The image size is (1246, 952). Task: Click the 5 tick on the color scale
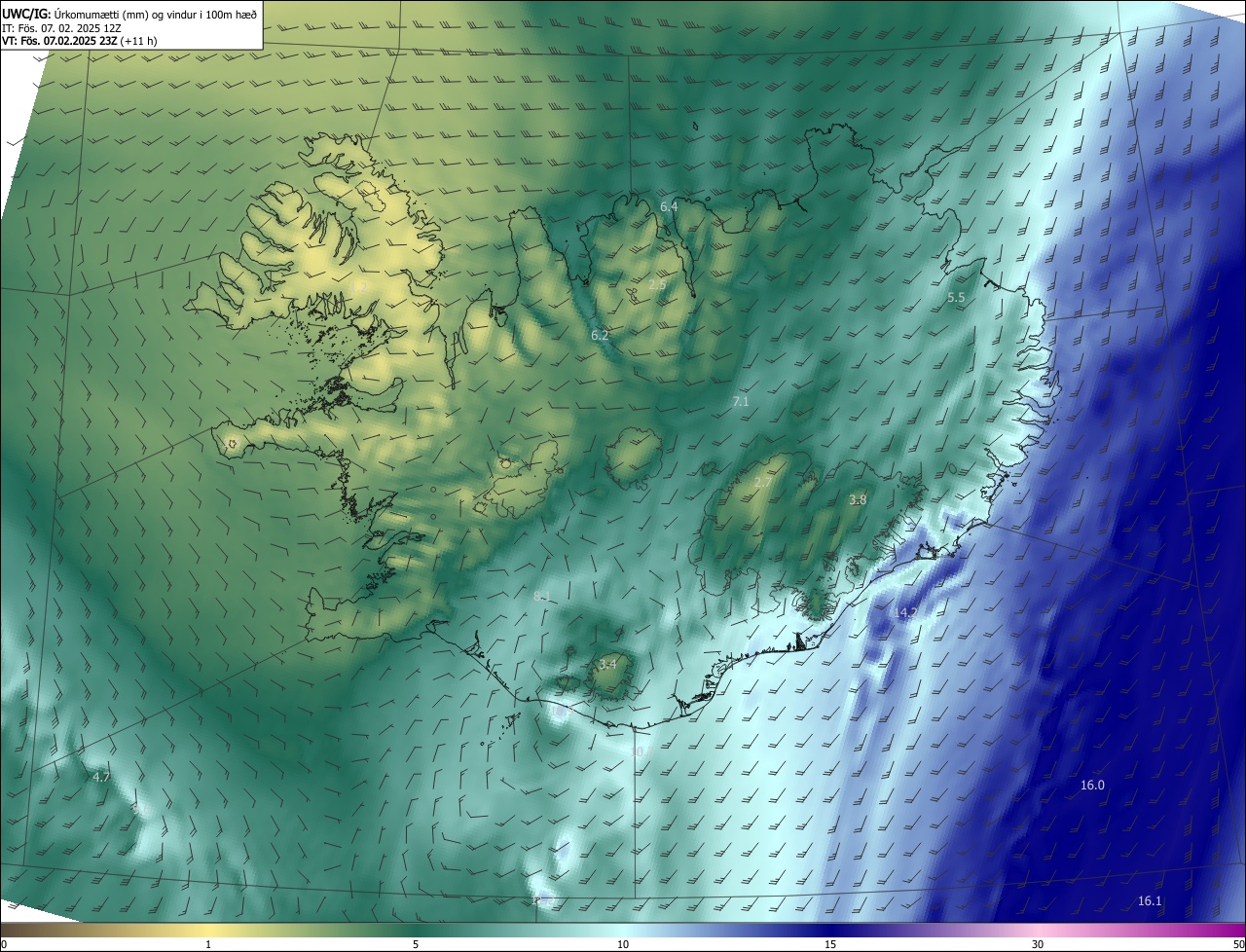416,944
